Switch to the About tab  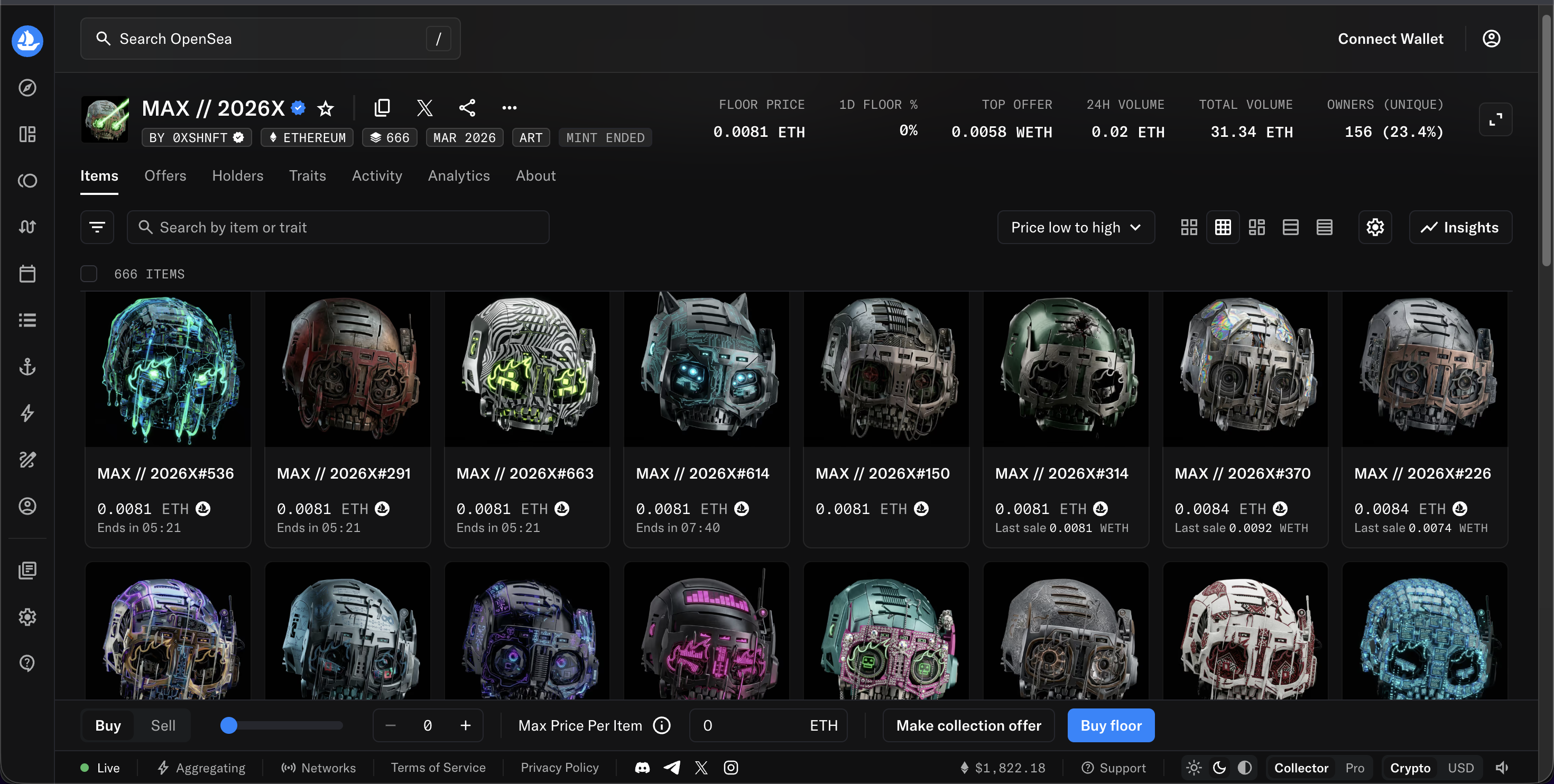[x=535, y=175]
